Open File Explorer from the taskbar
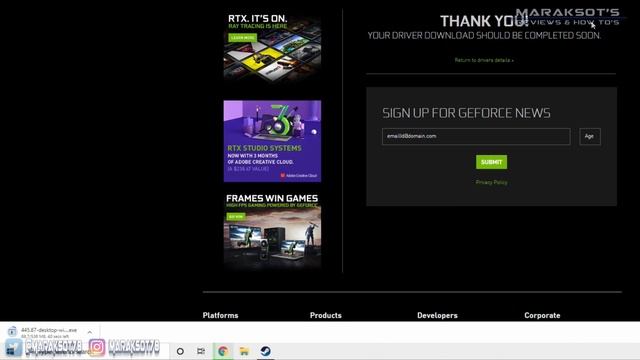The image size is (640, 360). tap(244, 351)
